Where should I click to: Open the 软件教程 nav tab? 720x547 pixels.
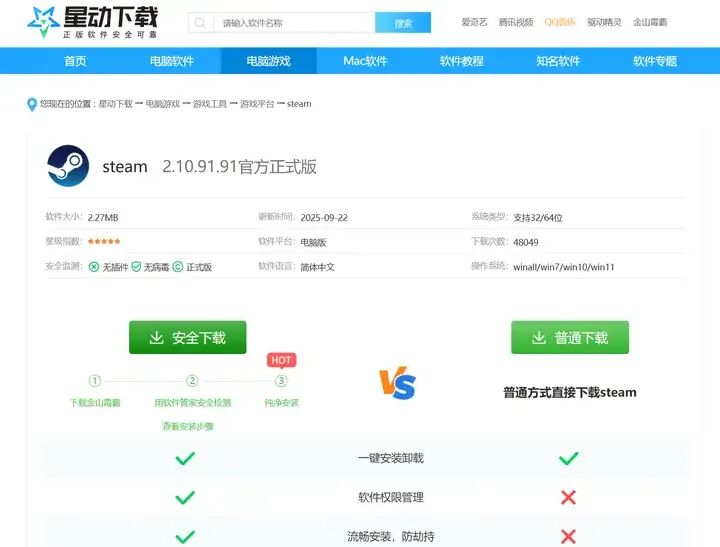(x=461, y=61)
